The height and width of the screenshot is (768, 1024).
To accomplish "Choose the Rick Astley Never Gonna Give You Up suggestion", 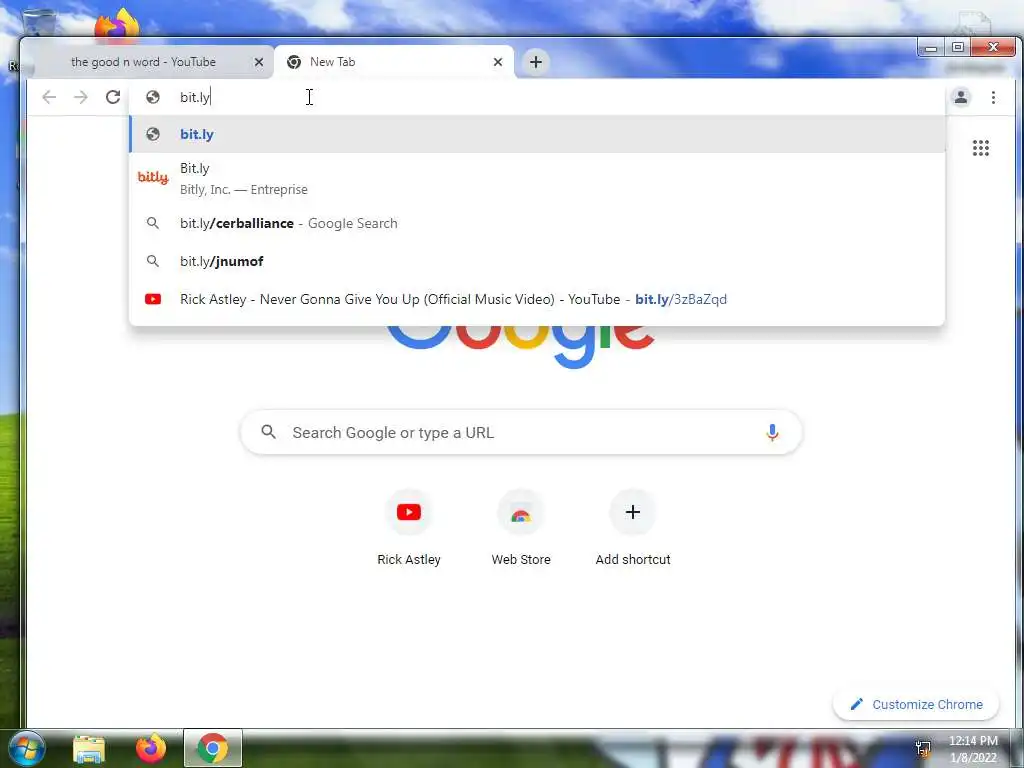I will (x=537, y=299).
